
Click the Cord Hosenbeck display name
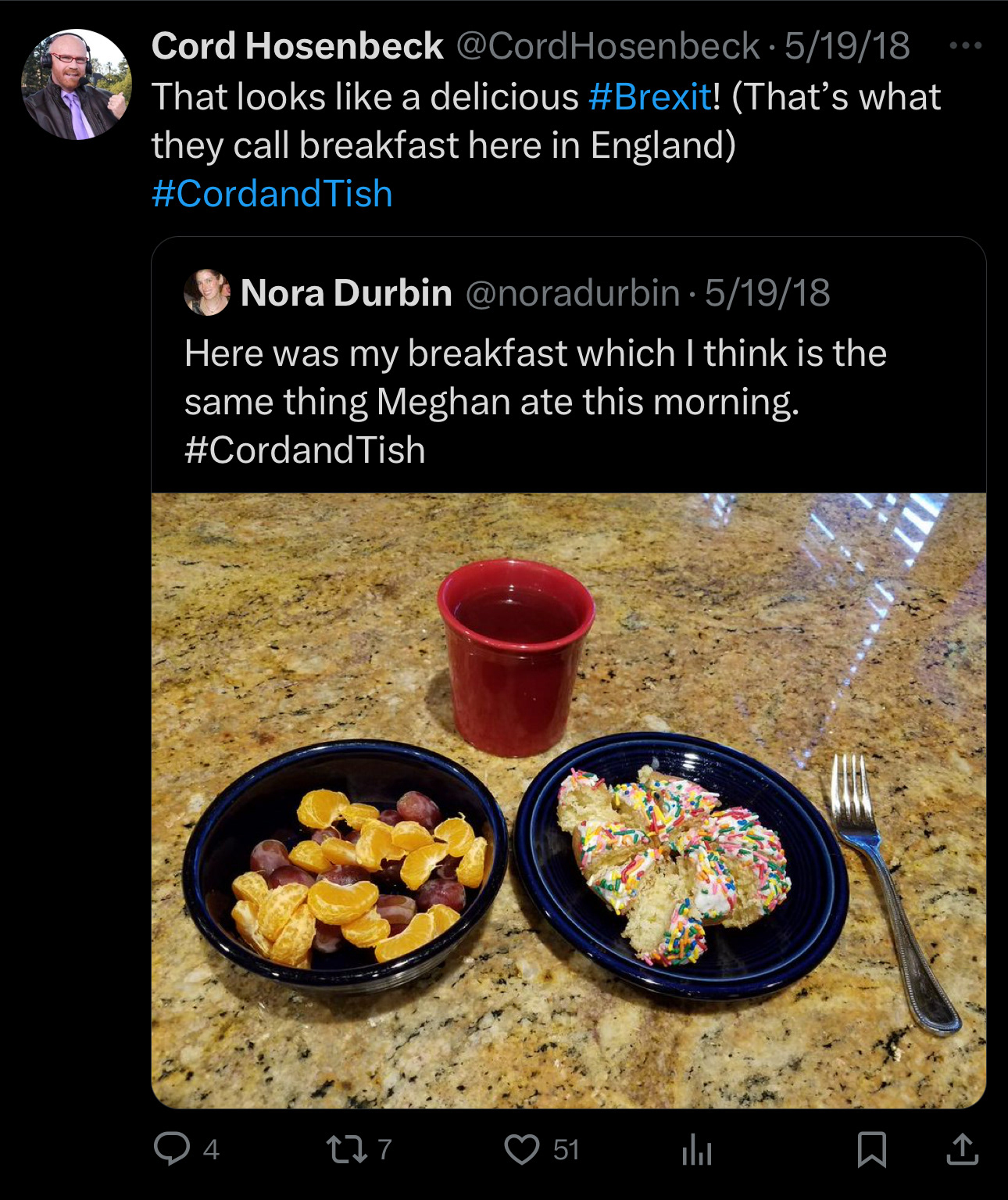point(297,46)
